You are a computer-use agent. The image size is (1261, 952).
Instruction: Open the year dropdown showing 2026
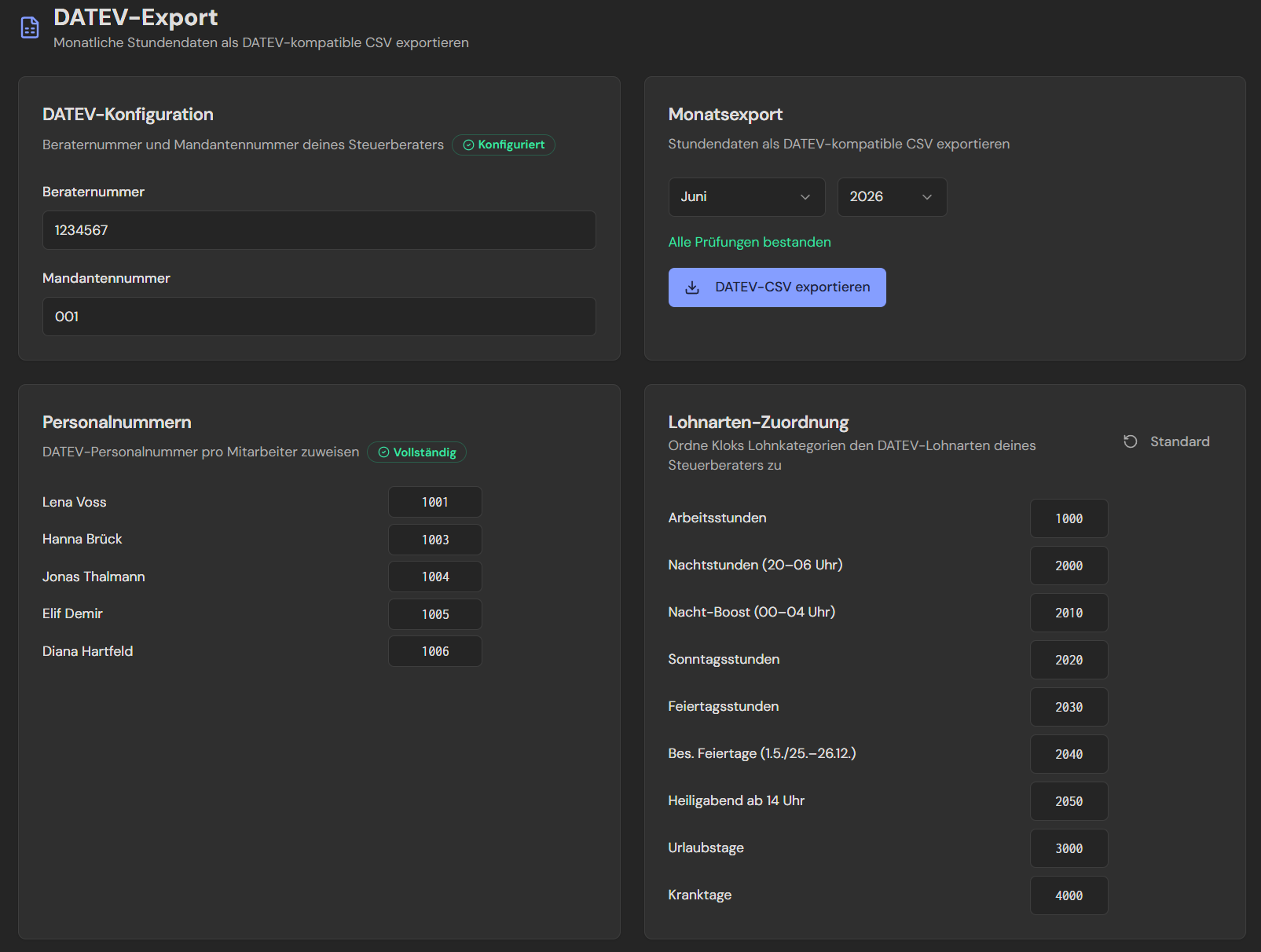pyautogui.click(x=892, y=197)
